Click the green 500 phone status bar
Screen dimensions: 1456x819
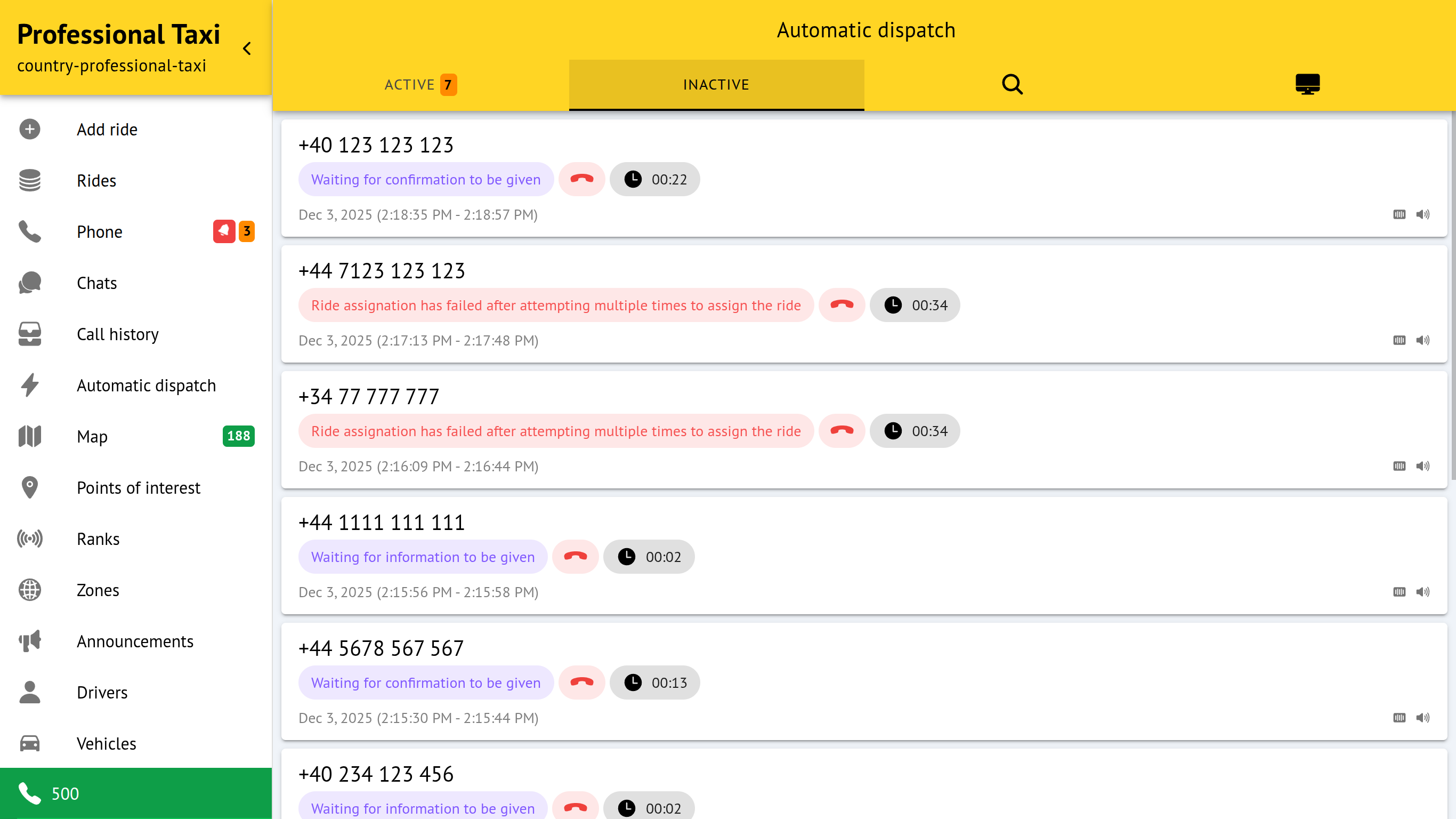(x=136, y=793)
